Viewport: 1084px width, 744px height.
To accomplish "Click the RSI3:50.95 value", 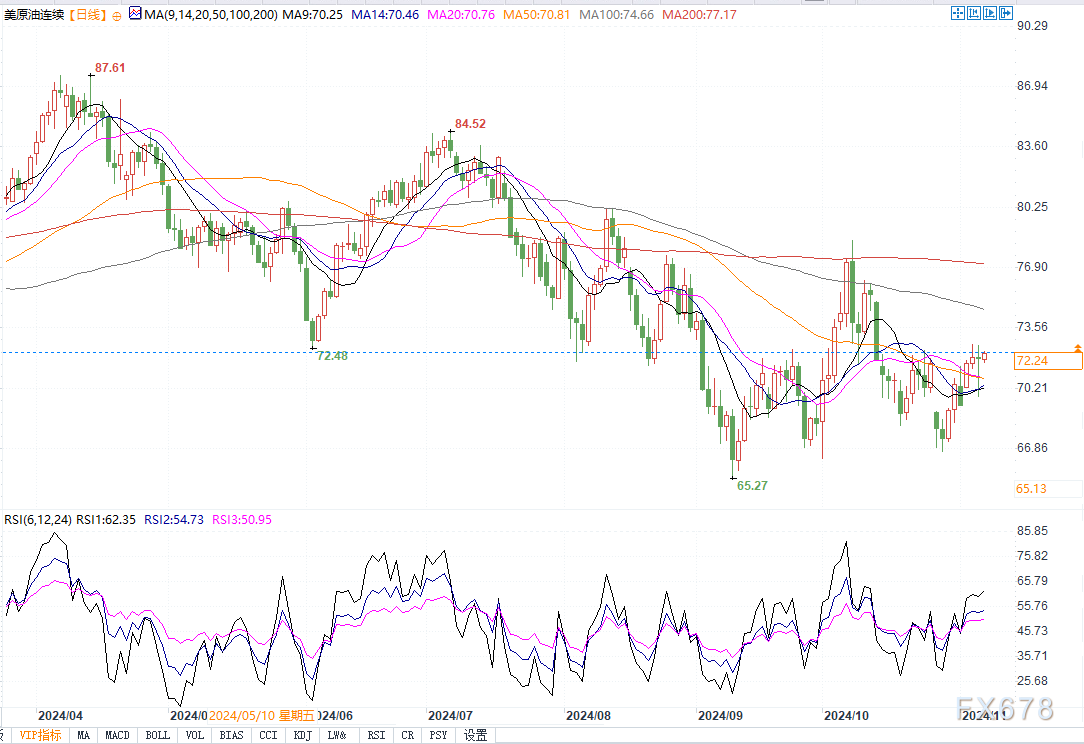I will (x=242, y=519).
